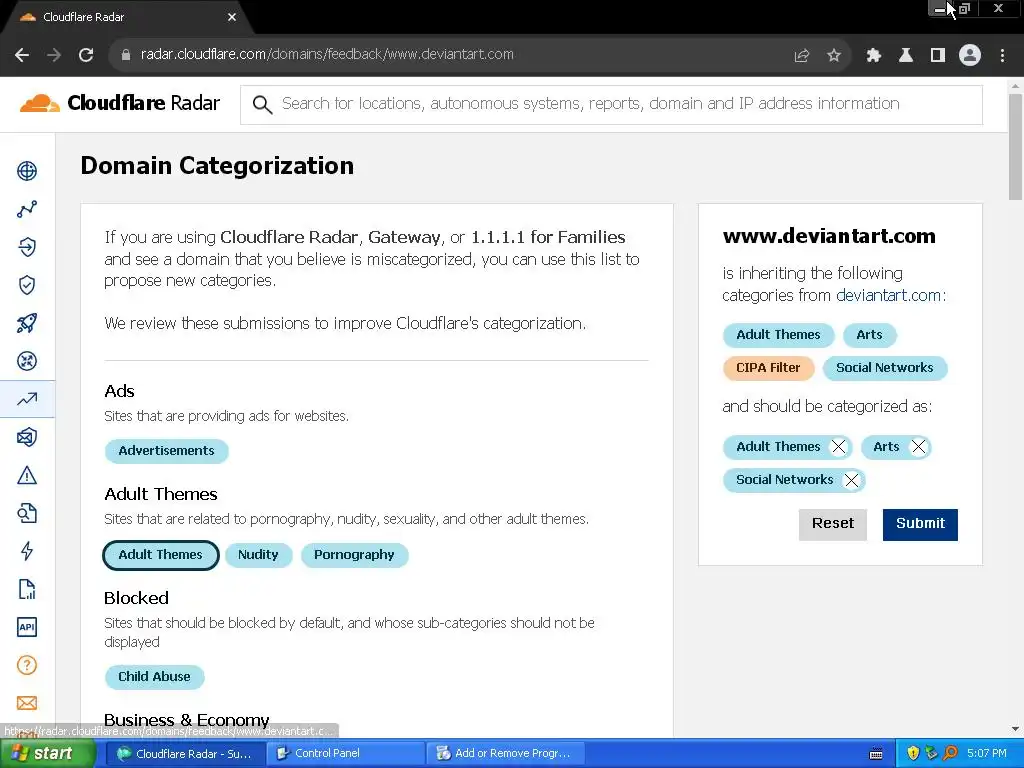Open the trending domains icon in sidebar
Image resolution: width=1024 pixels, height=768 pixels.
[x=27, y=399]
